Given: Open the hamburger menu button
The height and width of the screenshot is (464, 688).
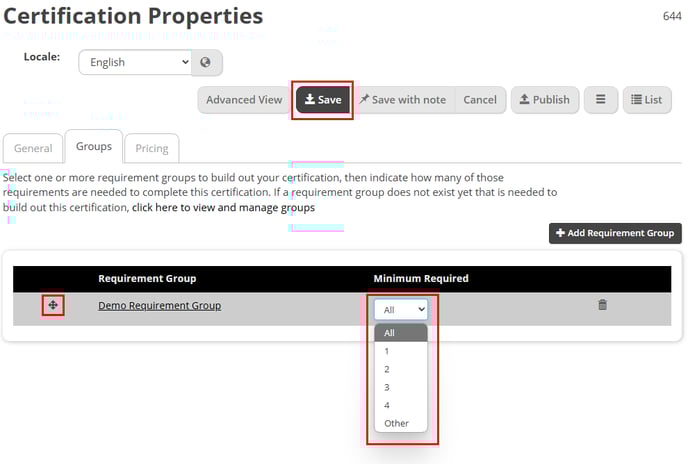Looking at the screenshot, I should (601, 100).
